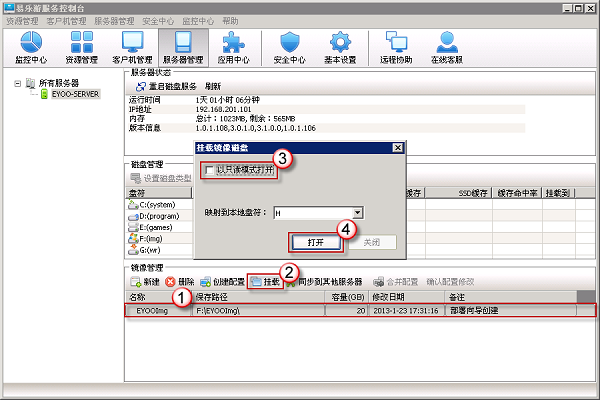Close the 挂载镜像磁盘 dialog with X

point(398,148)
